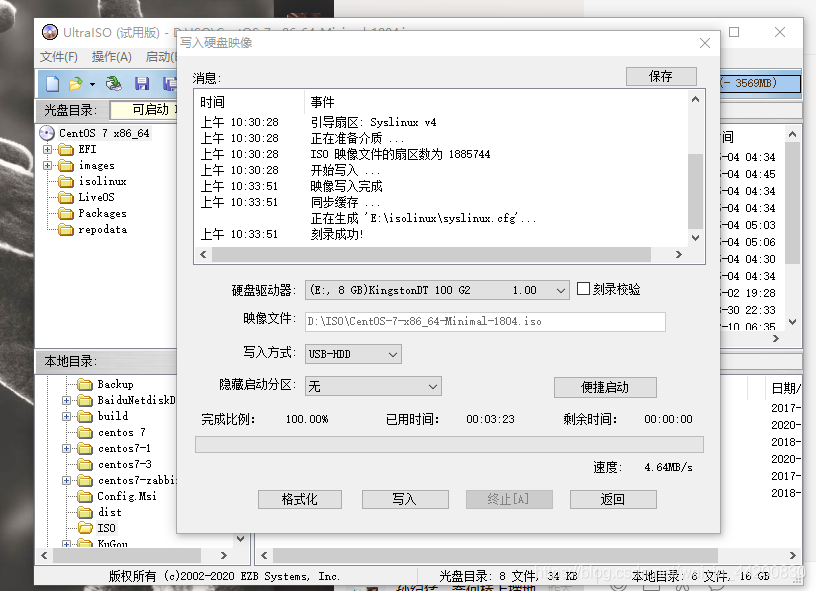
Task: Click the Open folder toolbar icon
Action: pyautogui.click(x=76, y=84)
